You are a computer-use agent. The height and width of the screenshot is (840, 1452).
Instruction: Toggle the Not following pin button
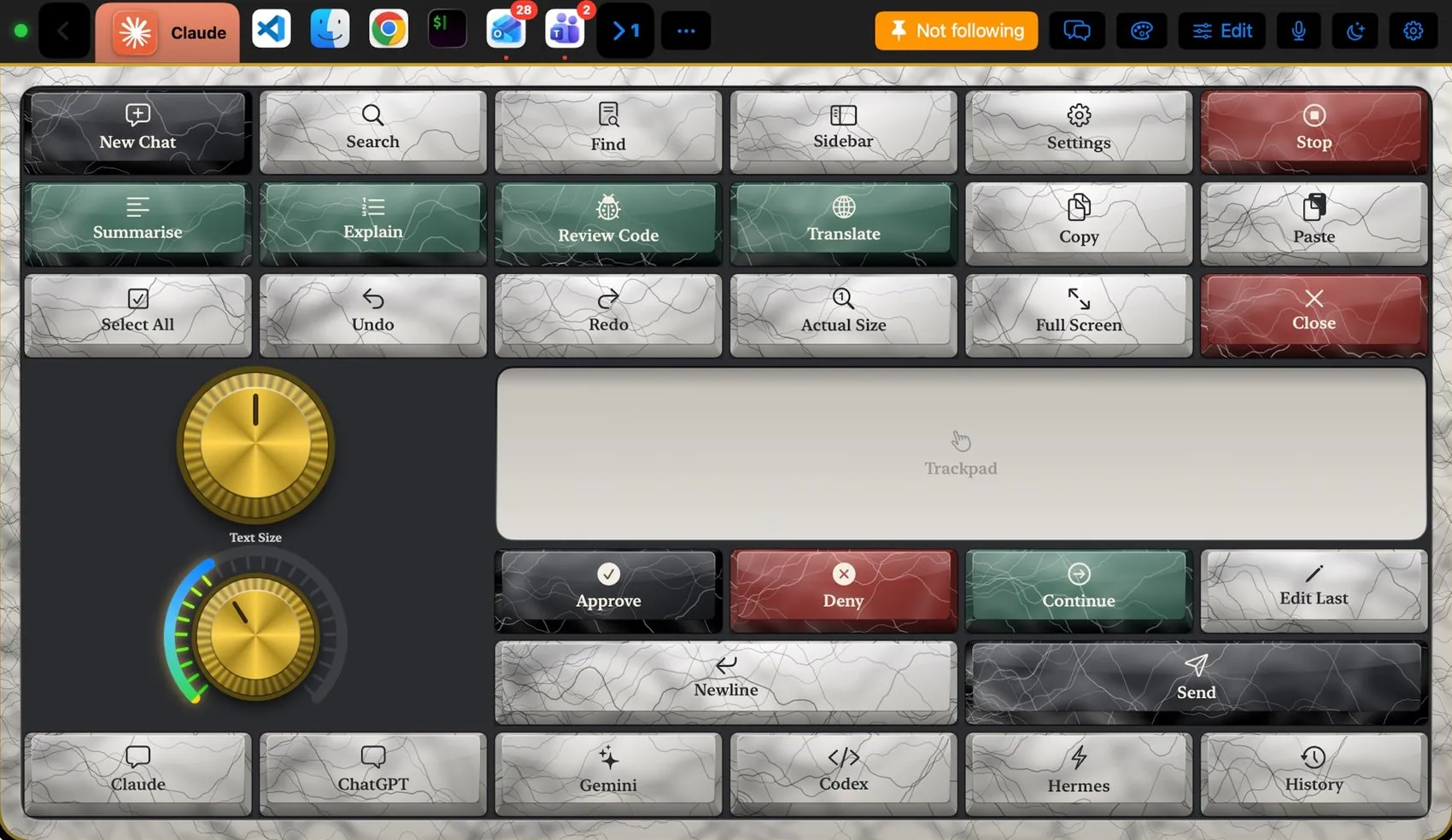[x=956, y=31]
